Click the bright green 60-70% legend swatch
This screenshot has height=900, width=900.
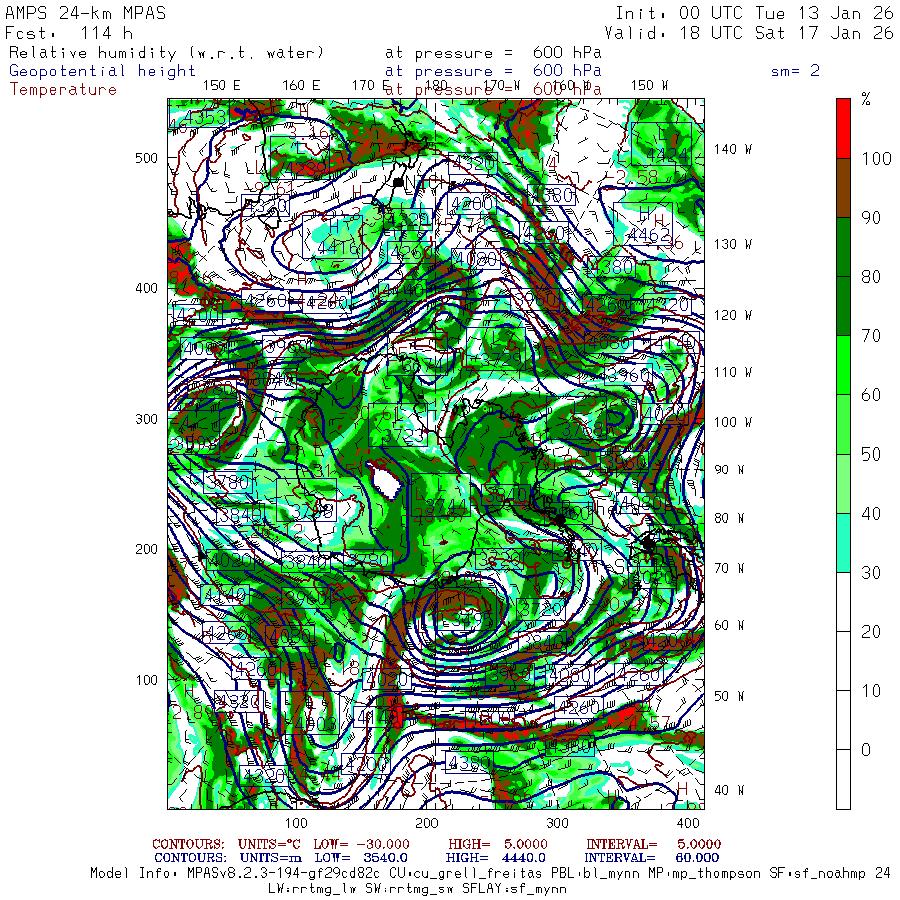tap(843, 365)
